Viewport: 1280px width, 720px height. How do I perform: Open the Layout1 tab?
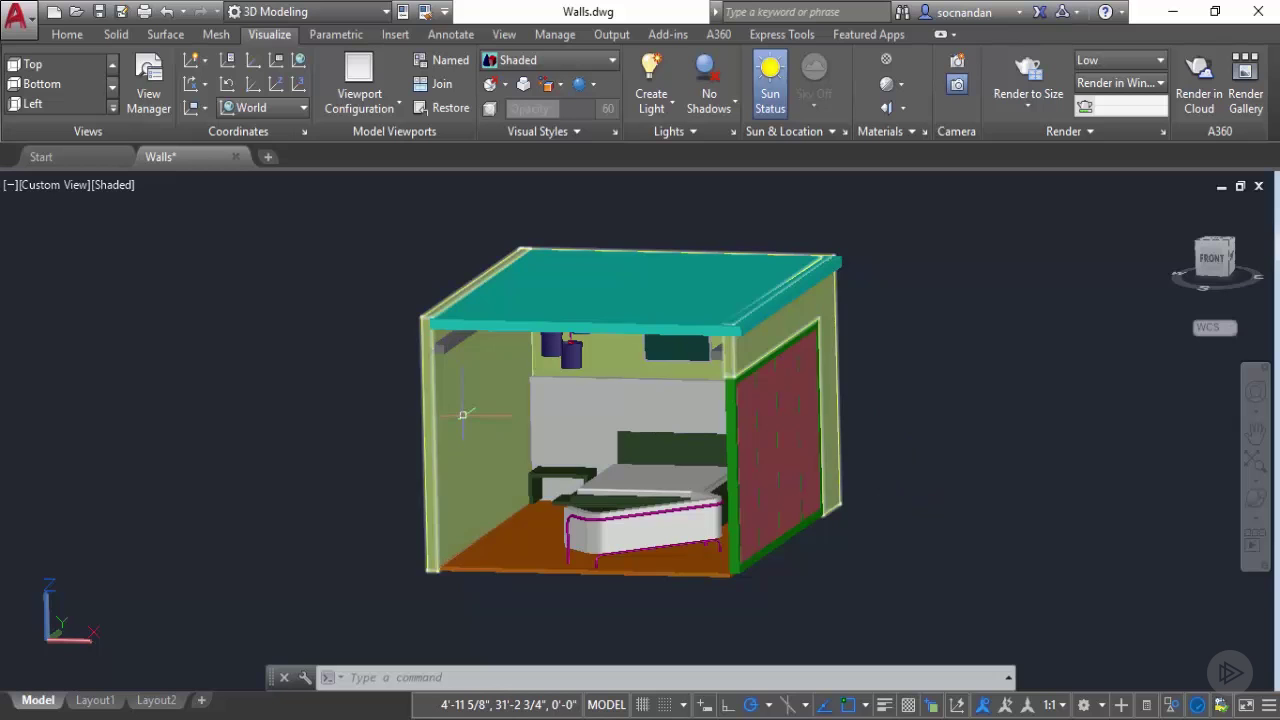(95, 700)
